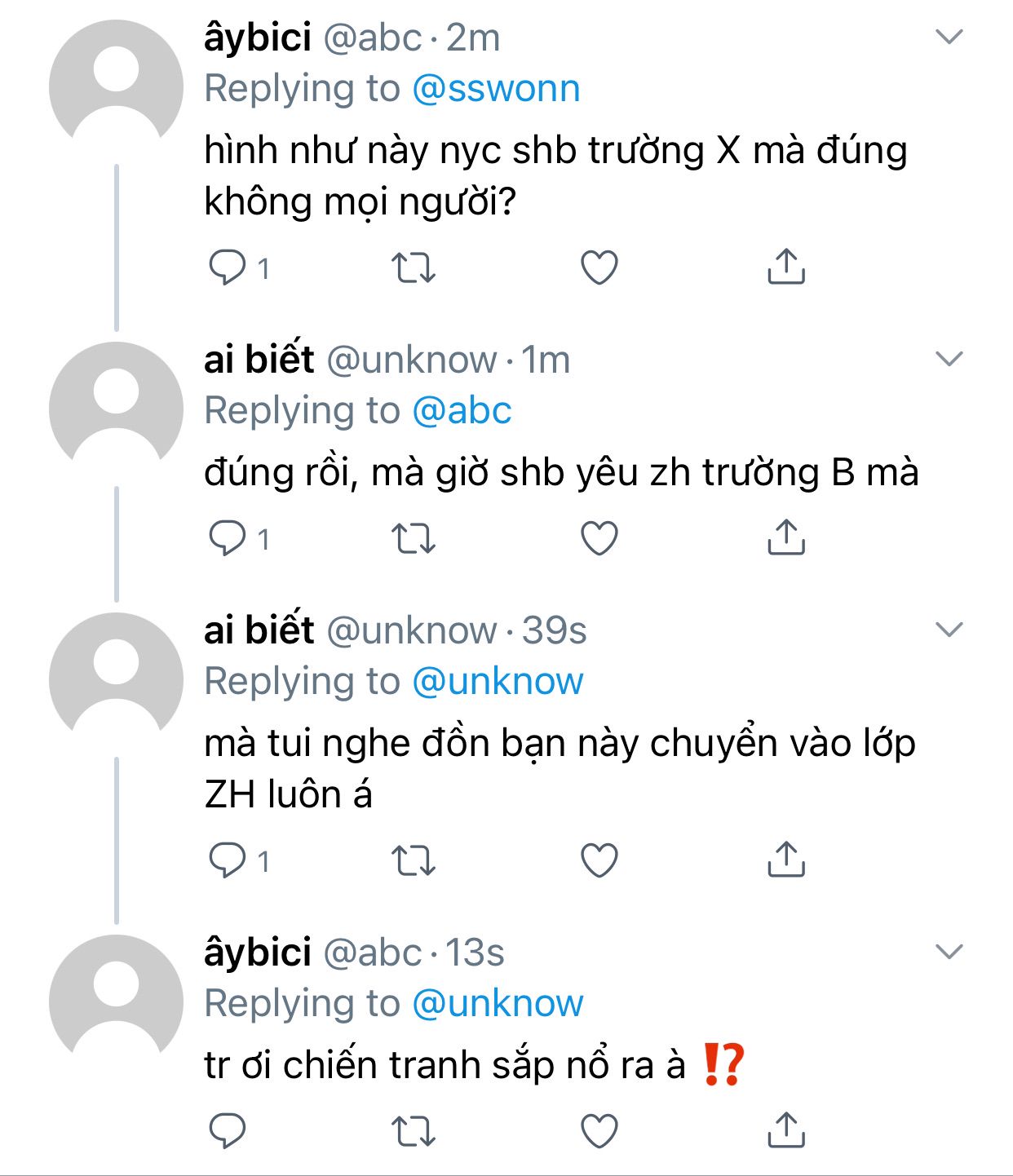
Task: Open the @sswonn profile link
Action: click(496, 88)
